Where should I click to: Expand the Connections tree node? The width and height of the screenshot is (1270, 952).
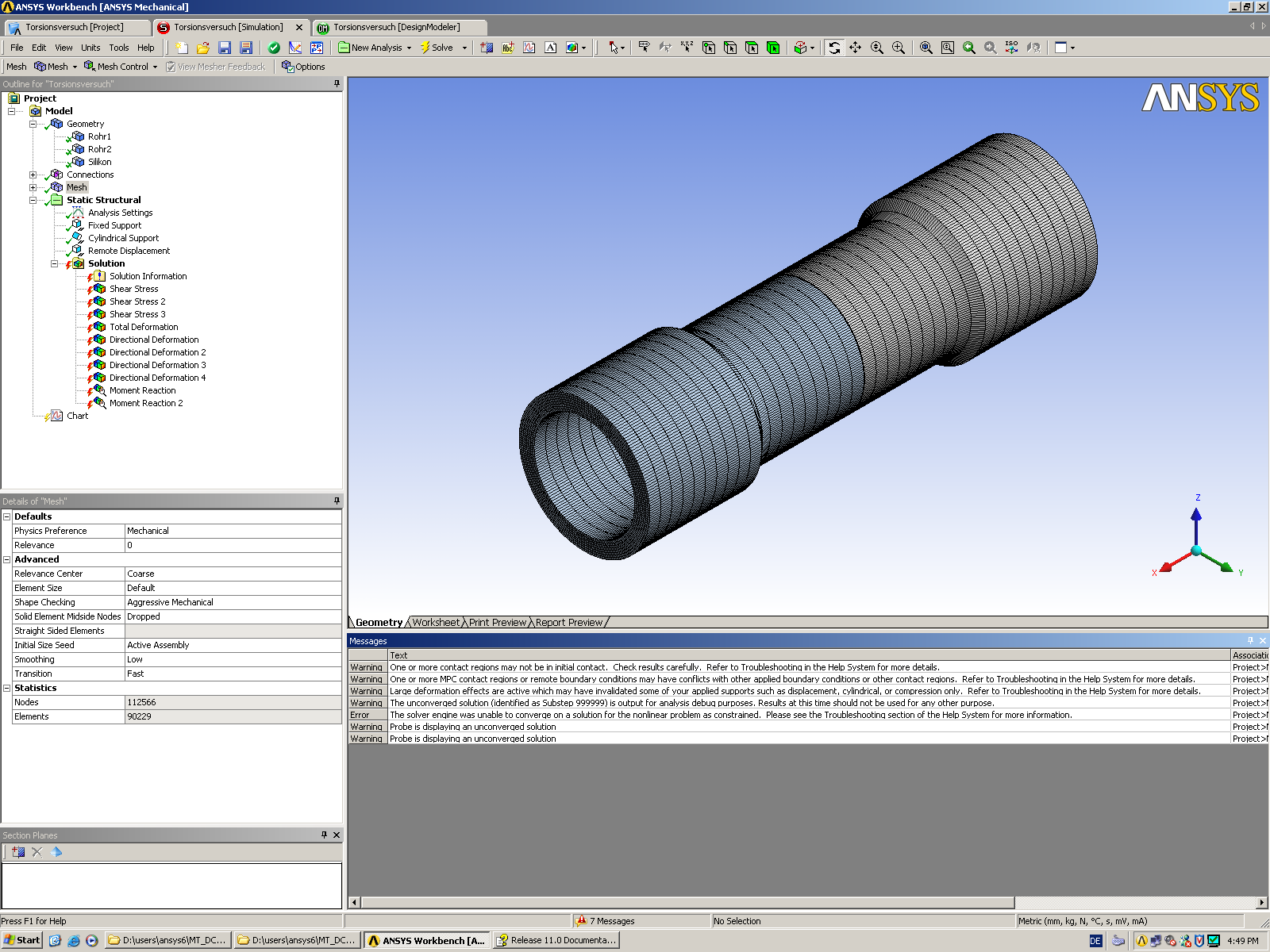33,175
